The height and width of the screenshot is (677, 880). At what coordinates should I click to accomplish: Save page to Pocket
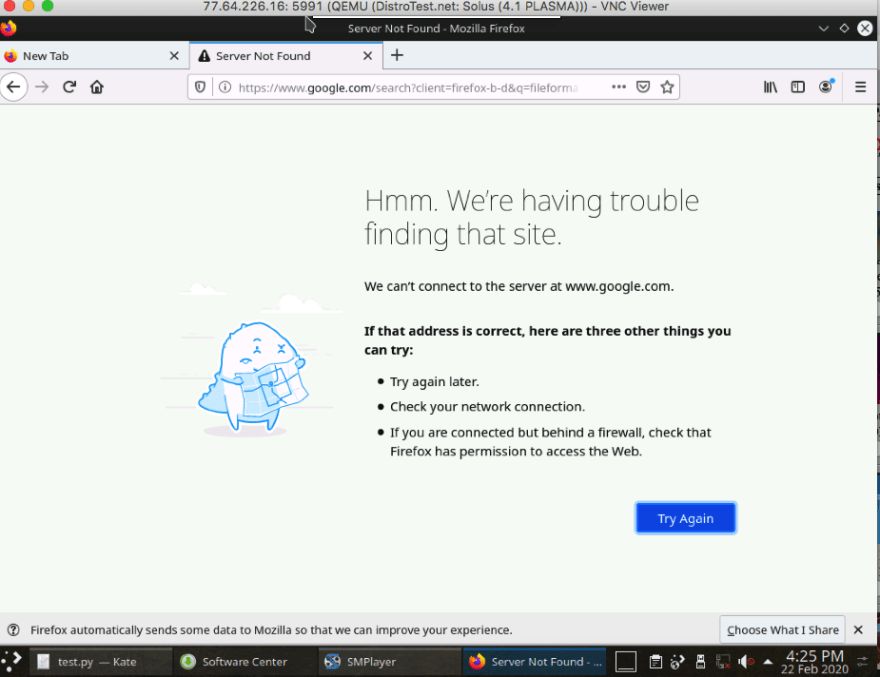(x=643, y=87)
